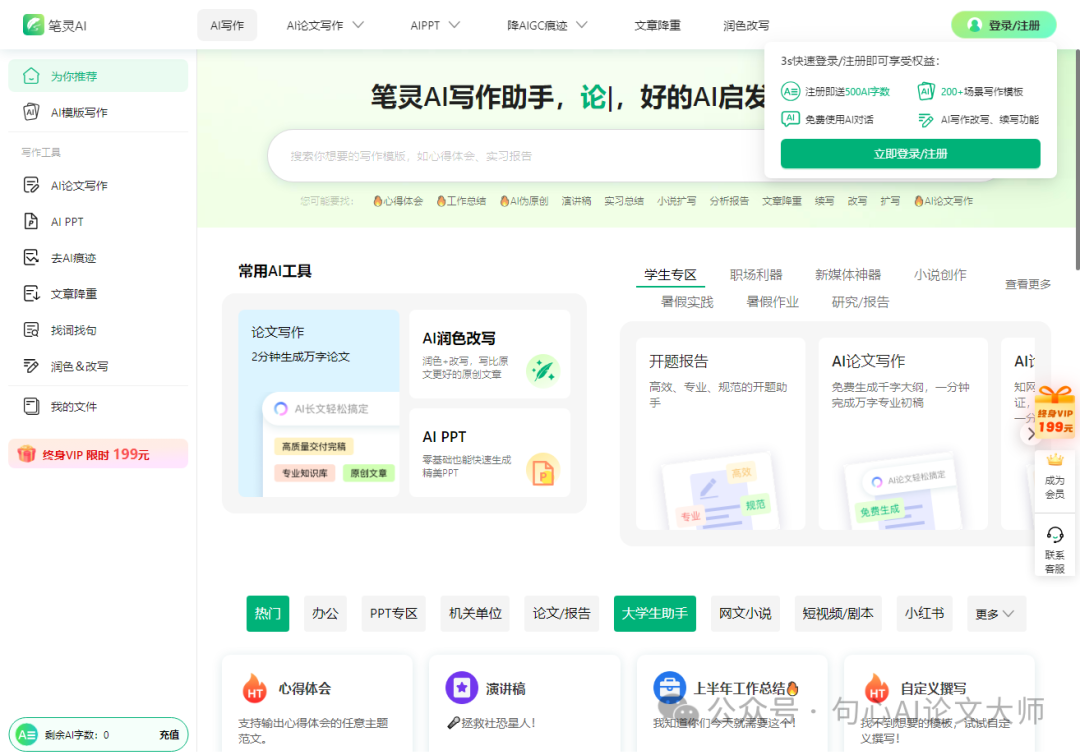Open the AI写作 top tab
Viewport: 1080px width, 755px height.
point(227,25)
